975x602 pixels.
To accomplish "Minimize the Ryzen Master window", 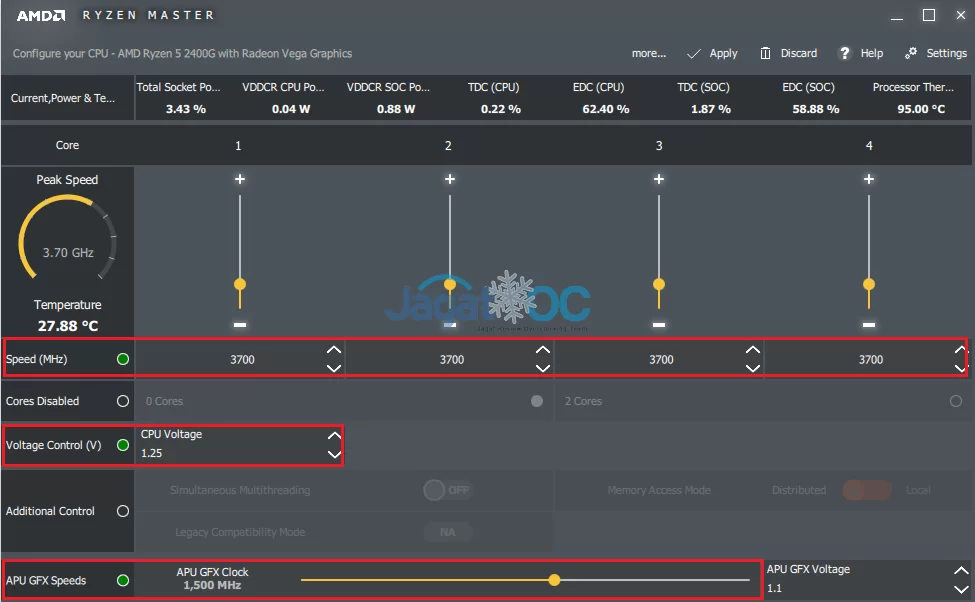I will (897, 17).
